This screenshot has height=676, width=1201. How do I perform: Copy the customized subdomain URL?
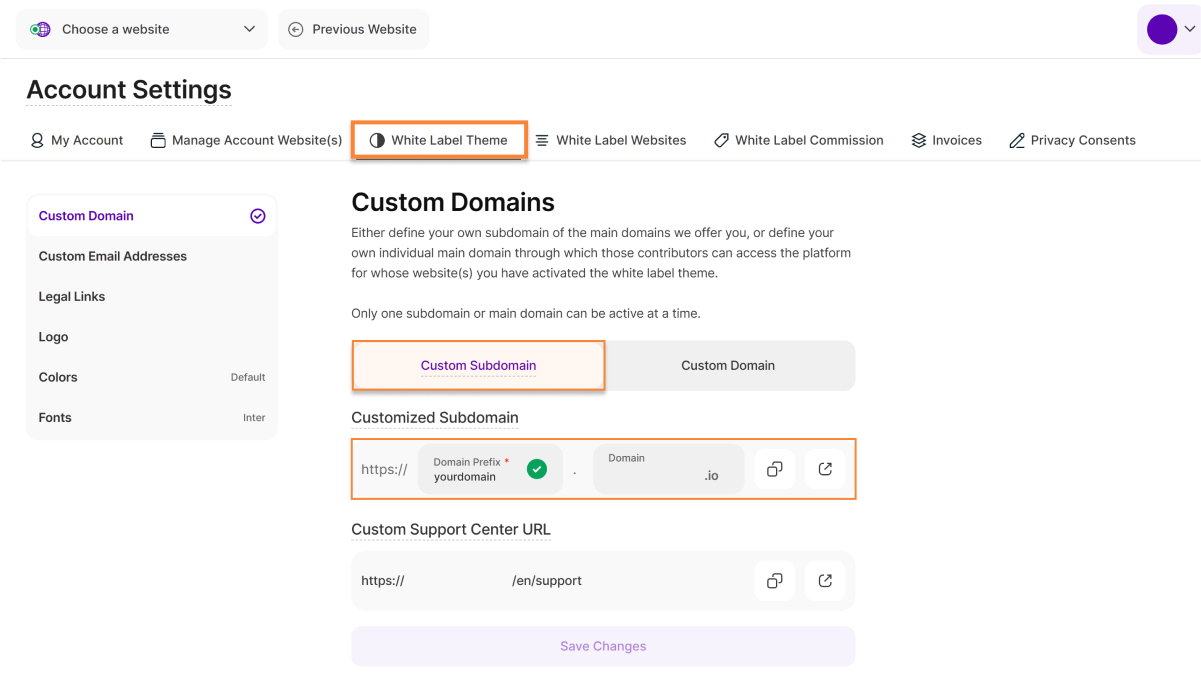774,469
